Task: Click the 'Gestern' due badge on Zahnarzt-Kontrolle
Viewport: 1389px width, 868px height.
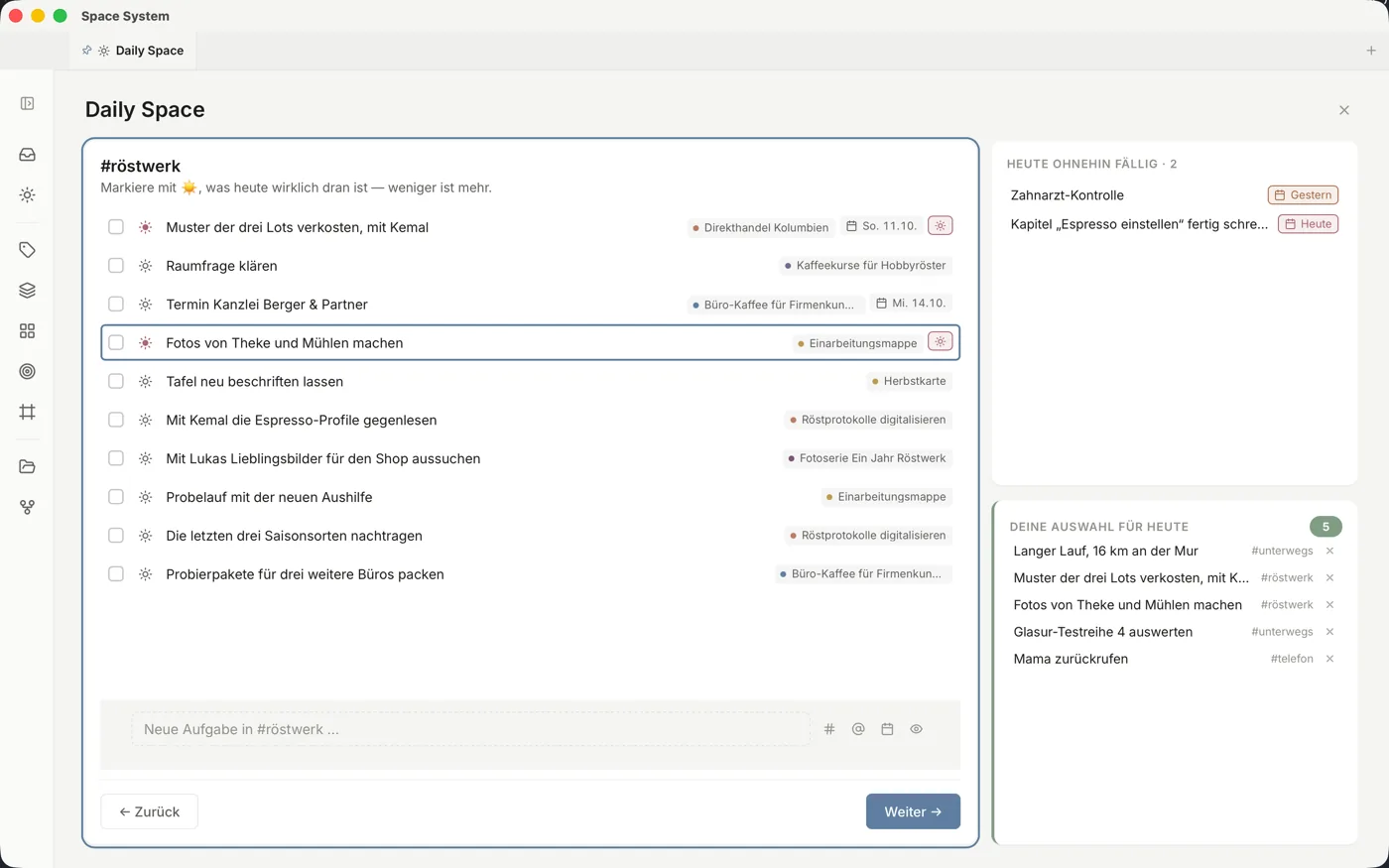Action: click(1303, 195)
